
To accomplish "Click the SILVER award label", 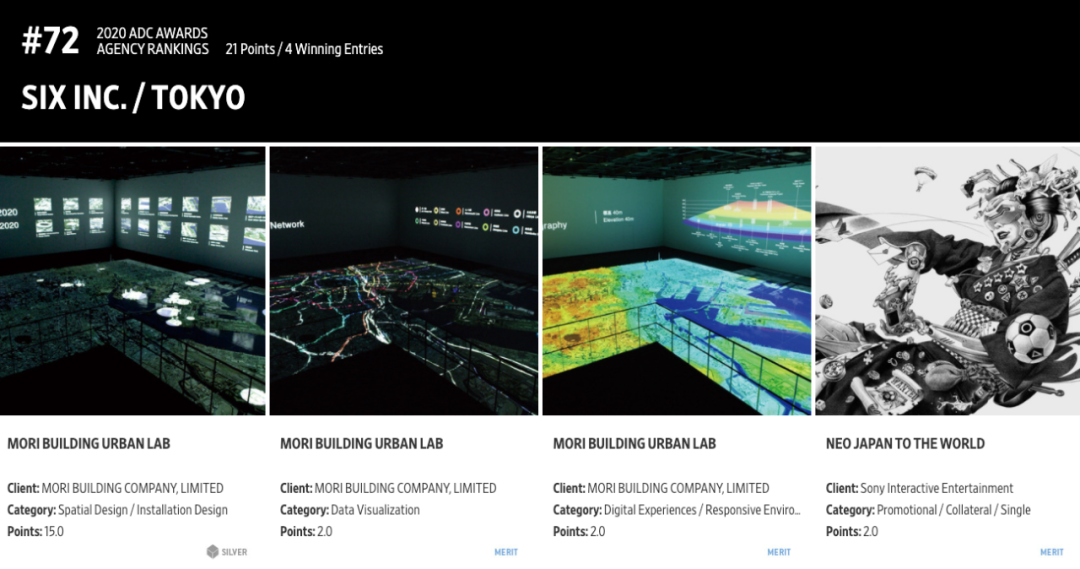I will [x=234, y=552].
